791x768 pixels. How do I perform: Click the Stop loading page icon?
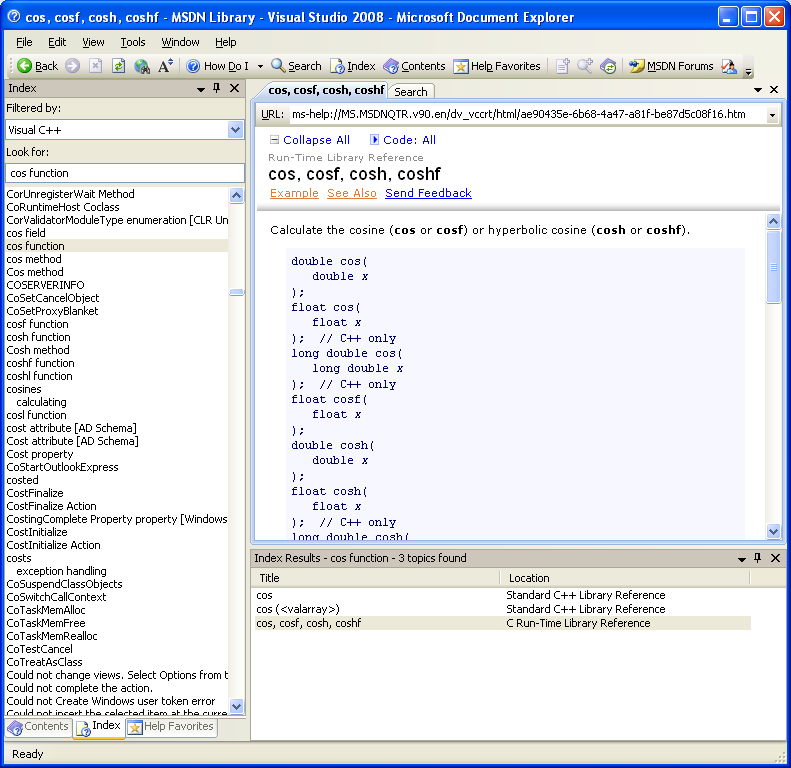[95, 66]
